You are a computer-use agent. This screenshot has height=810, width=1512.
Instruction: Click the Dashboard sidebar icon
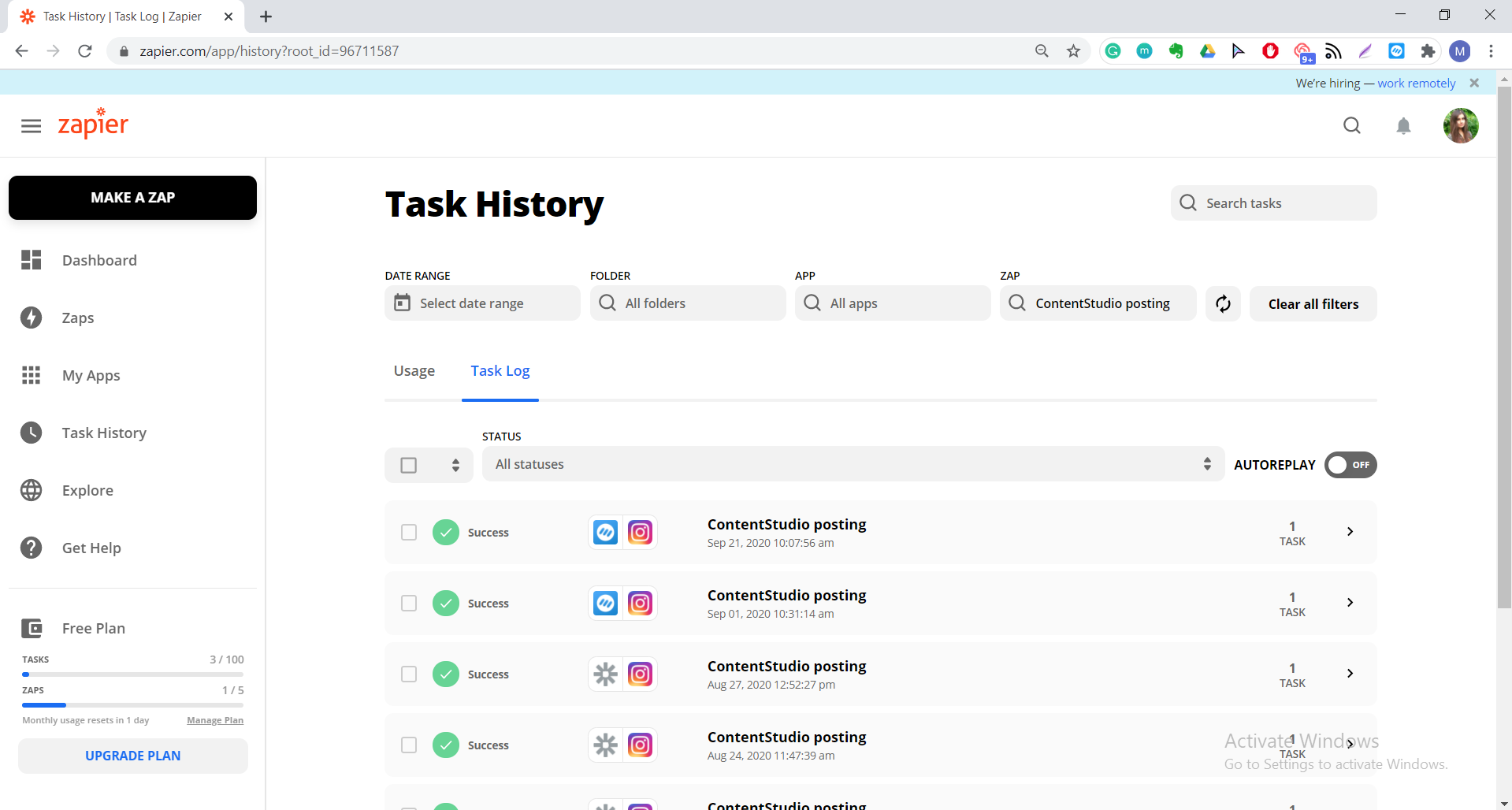pyautogui.click(x=32, y=260)
